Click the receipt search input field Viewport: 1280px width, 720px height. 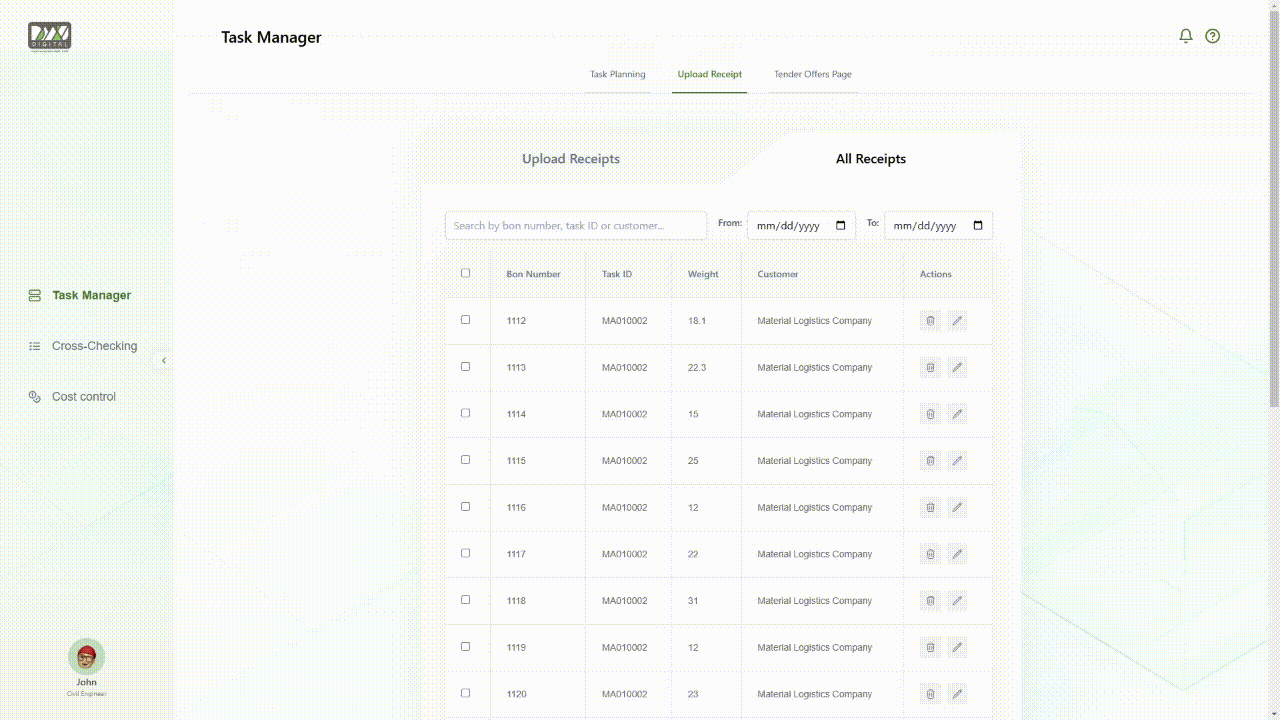[575, 226]
